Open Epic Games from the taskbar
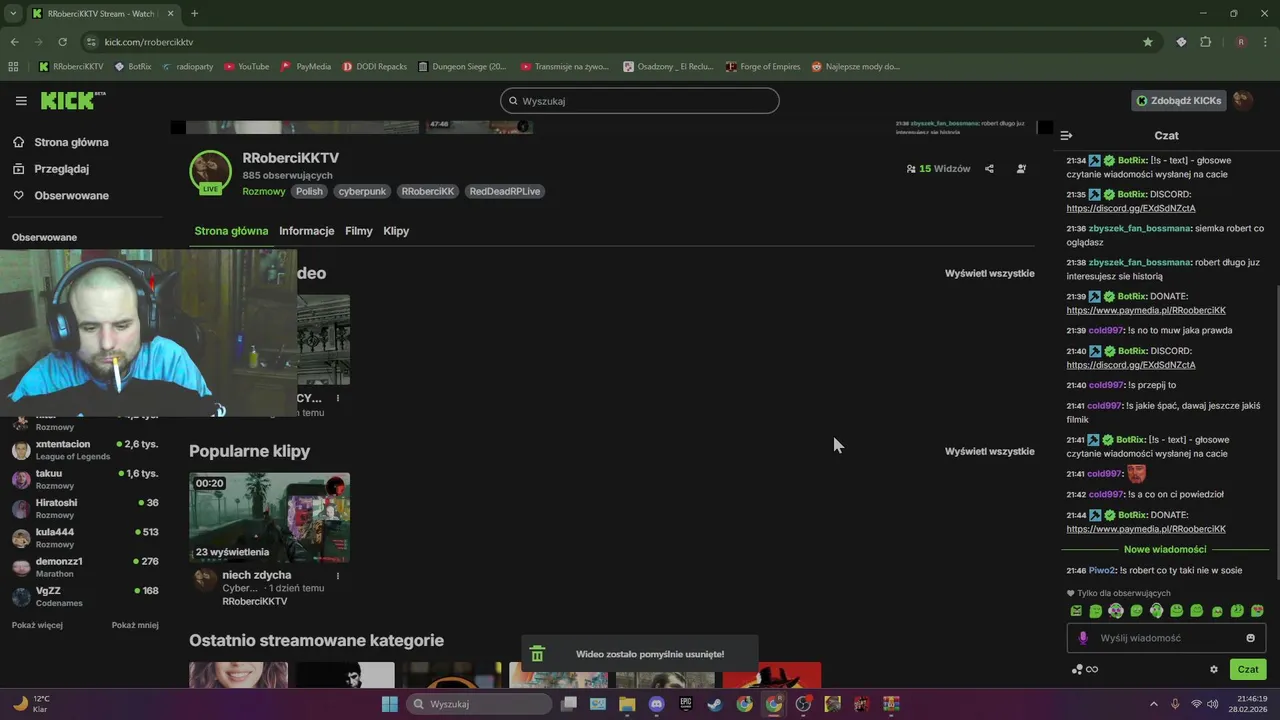This screenshot has height=720, width=1280. coord(686,704)
